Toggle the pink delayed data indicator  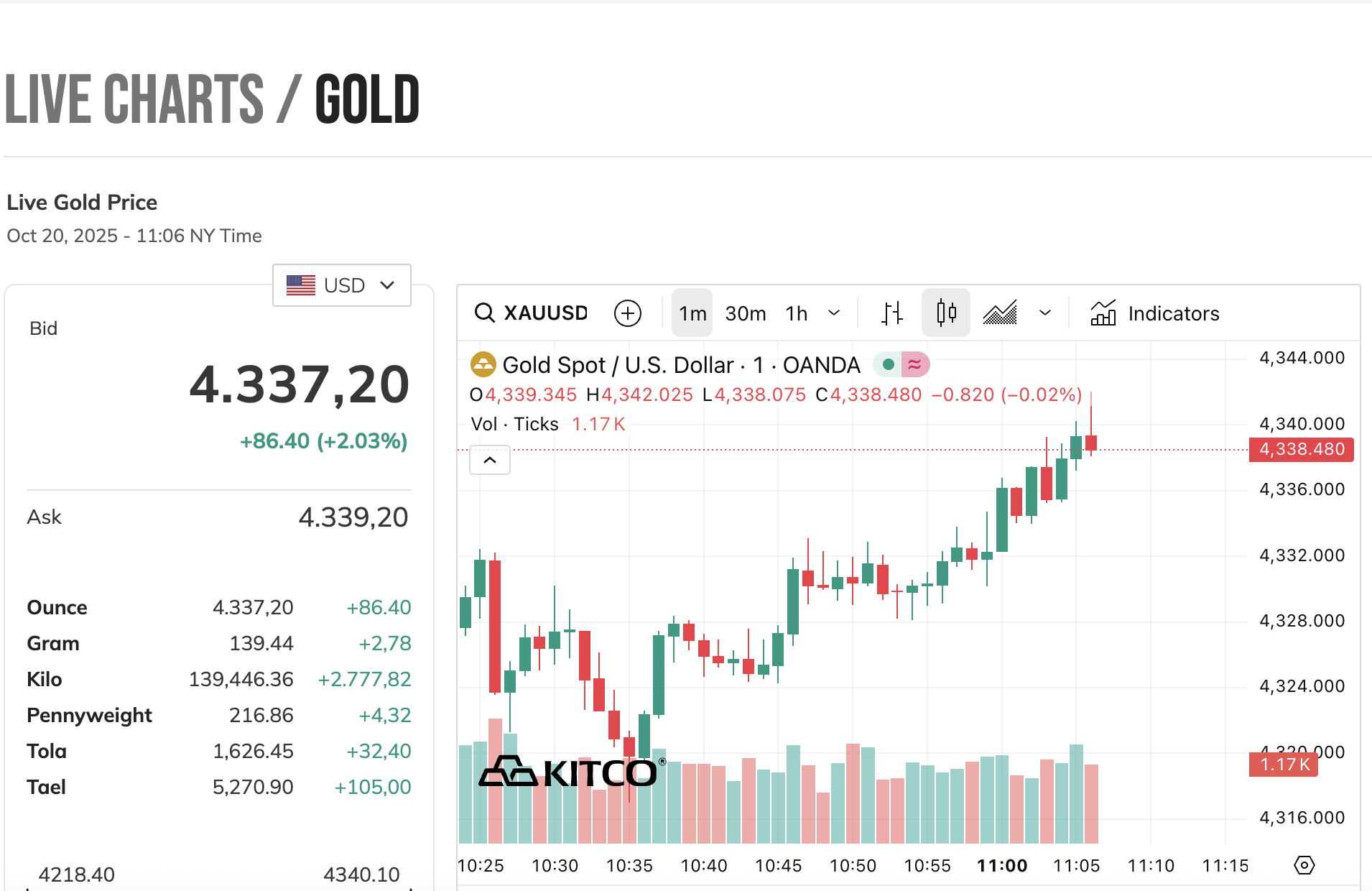914,365
